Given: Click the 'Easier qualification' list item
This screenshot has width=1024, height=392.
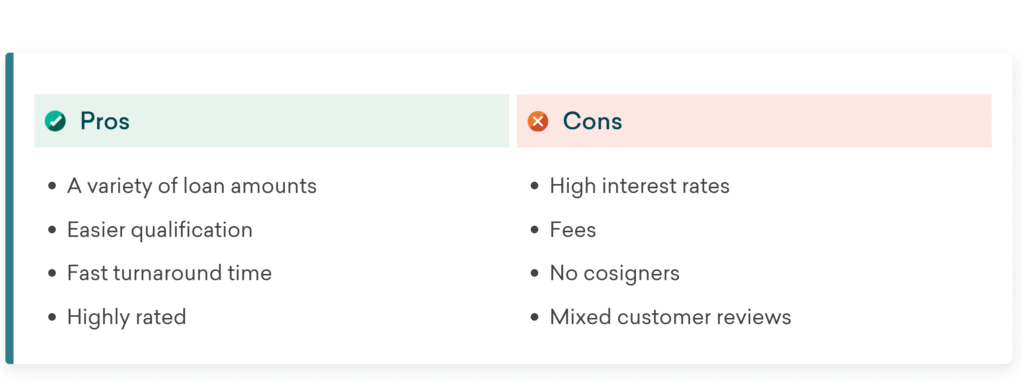Looking at the screenshot, I should click(159, 230).
